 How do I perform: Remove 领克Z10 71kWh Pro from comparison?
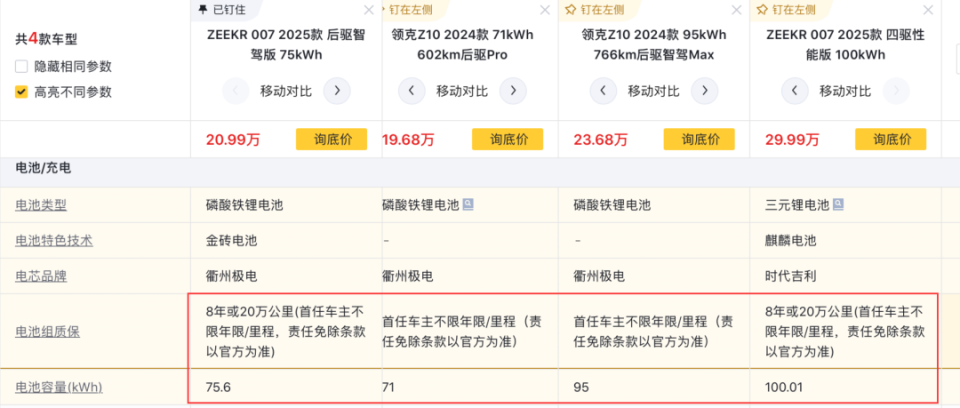click(544, 10)
